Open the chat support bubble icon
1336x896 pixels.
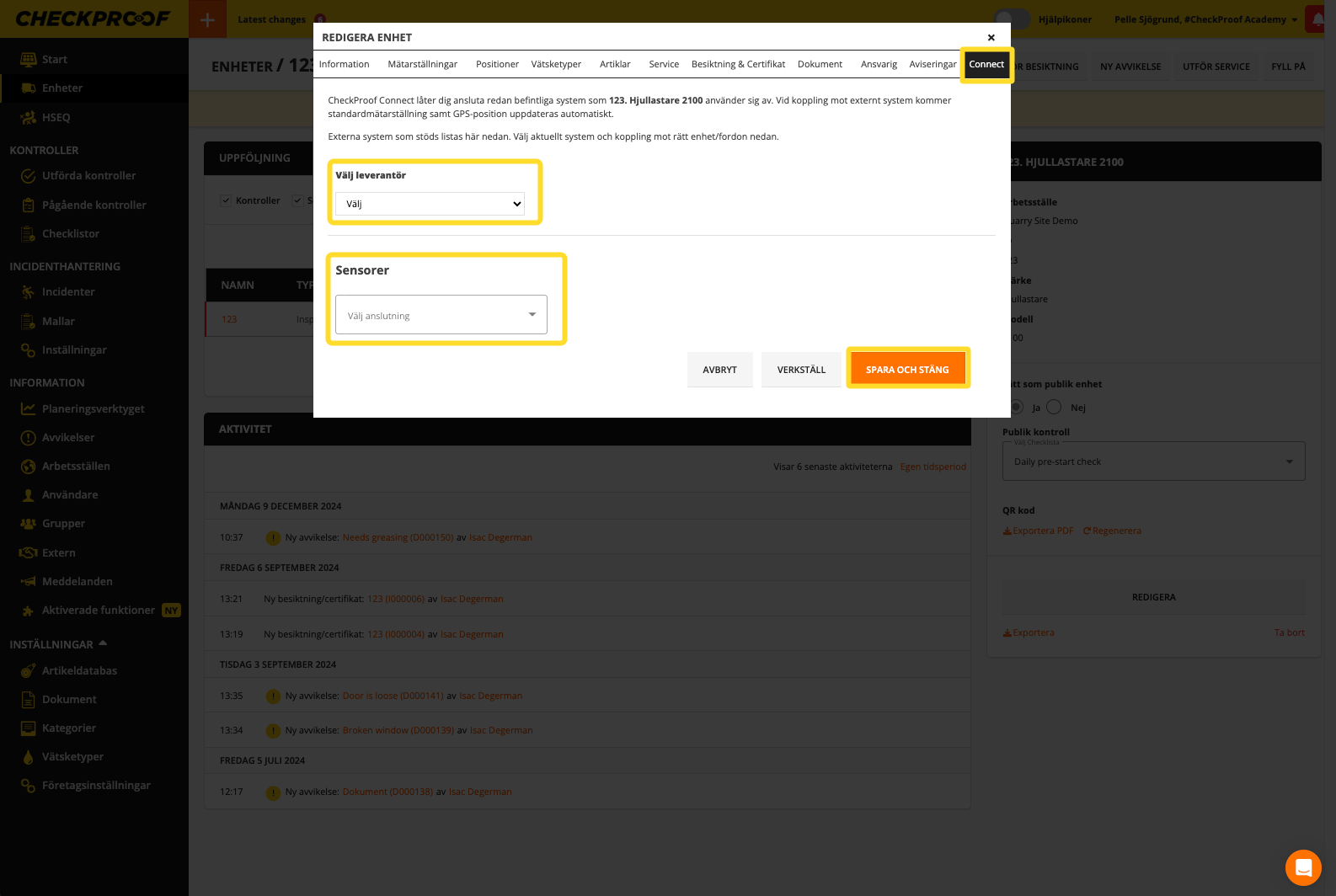coord(1303,867)
